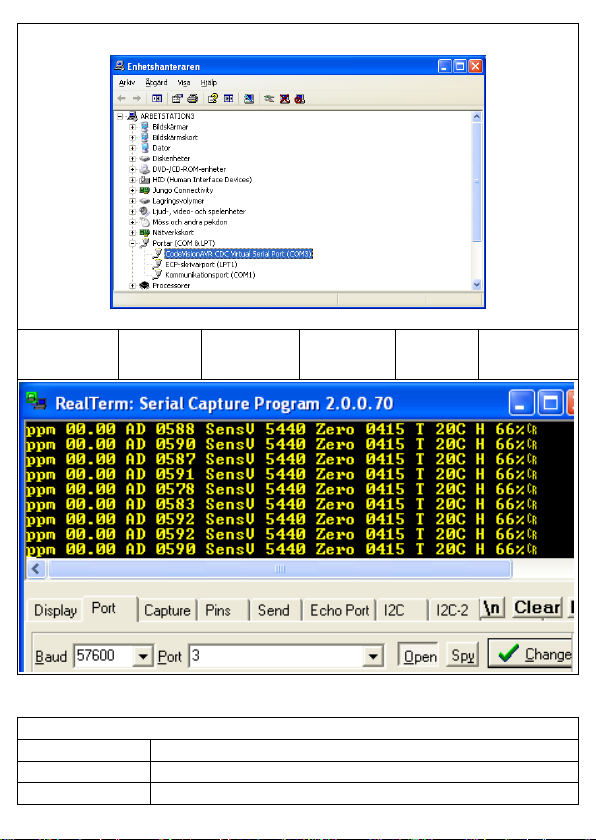The height and width of the screenshot is (840, 596).
Task: Expand the Bildskärmar node
Action: tap(132, 127)
